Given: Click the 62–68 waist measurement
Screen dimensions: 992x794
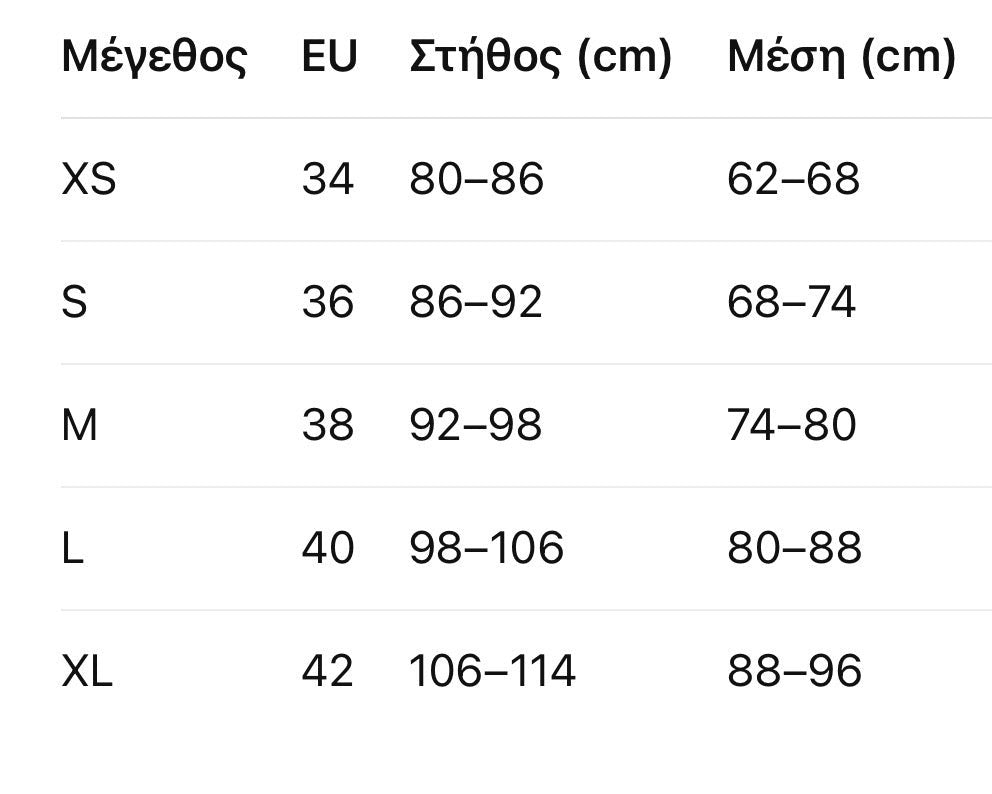Looking at the screenshot, I should point(793,180).
